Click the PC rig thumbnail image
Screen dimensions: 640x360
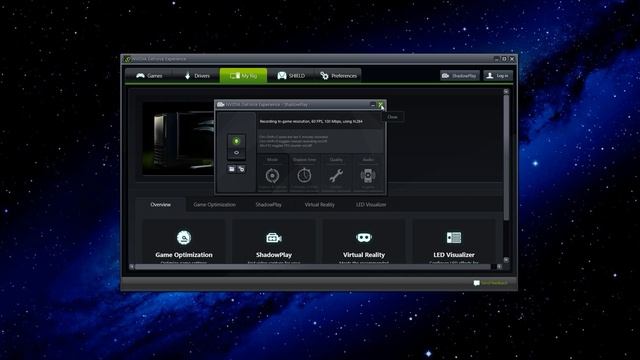178,139
